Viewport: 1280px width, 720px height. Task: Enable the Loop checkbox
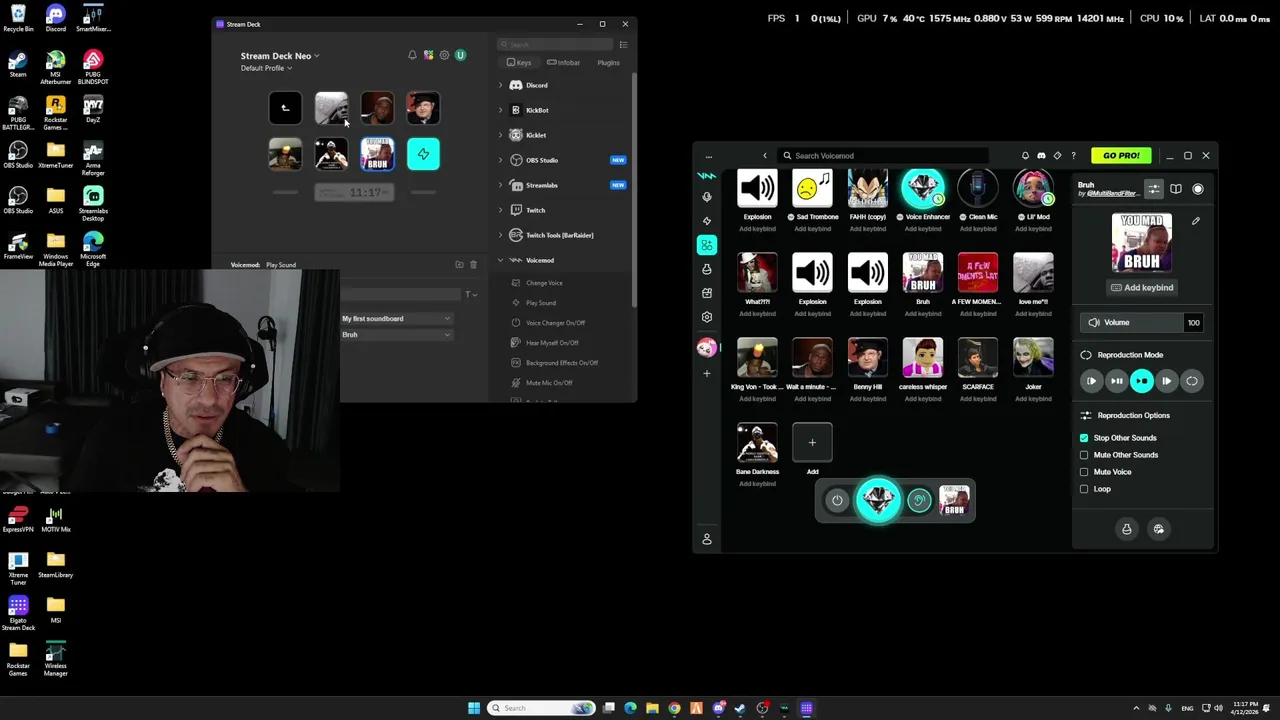pos(1084,489)
